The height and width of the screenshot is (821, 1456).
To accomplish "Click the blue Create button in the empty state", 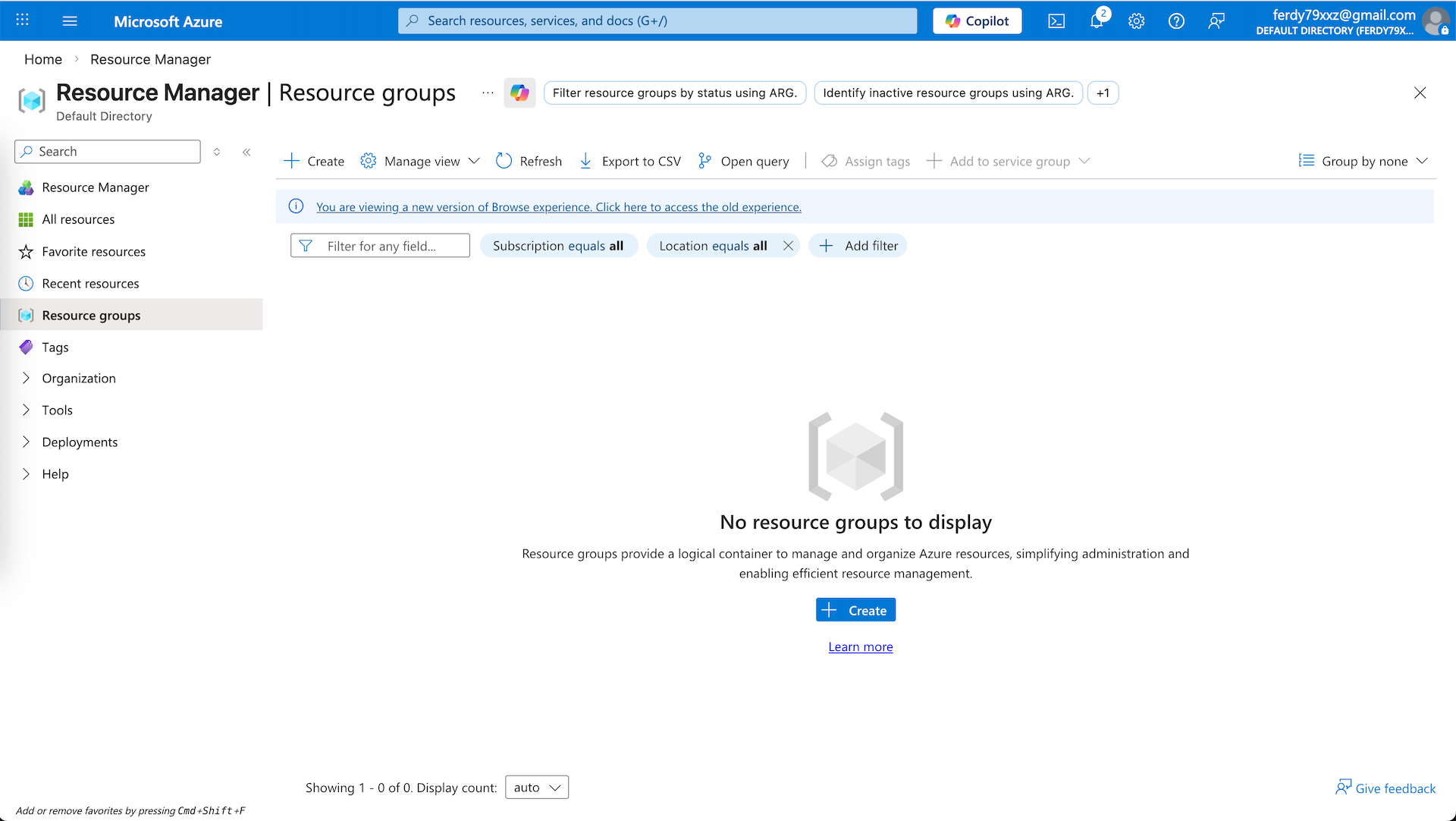I will point(855,610).
